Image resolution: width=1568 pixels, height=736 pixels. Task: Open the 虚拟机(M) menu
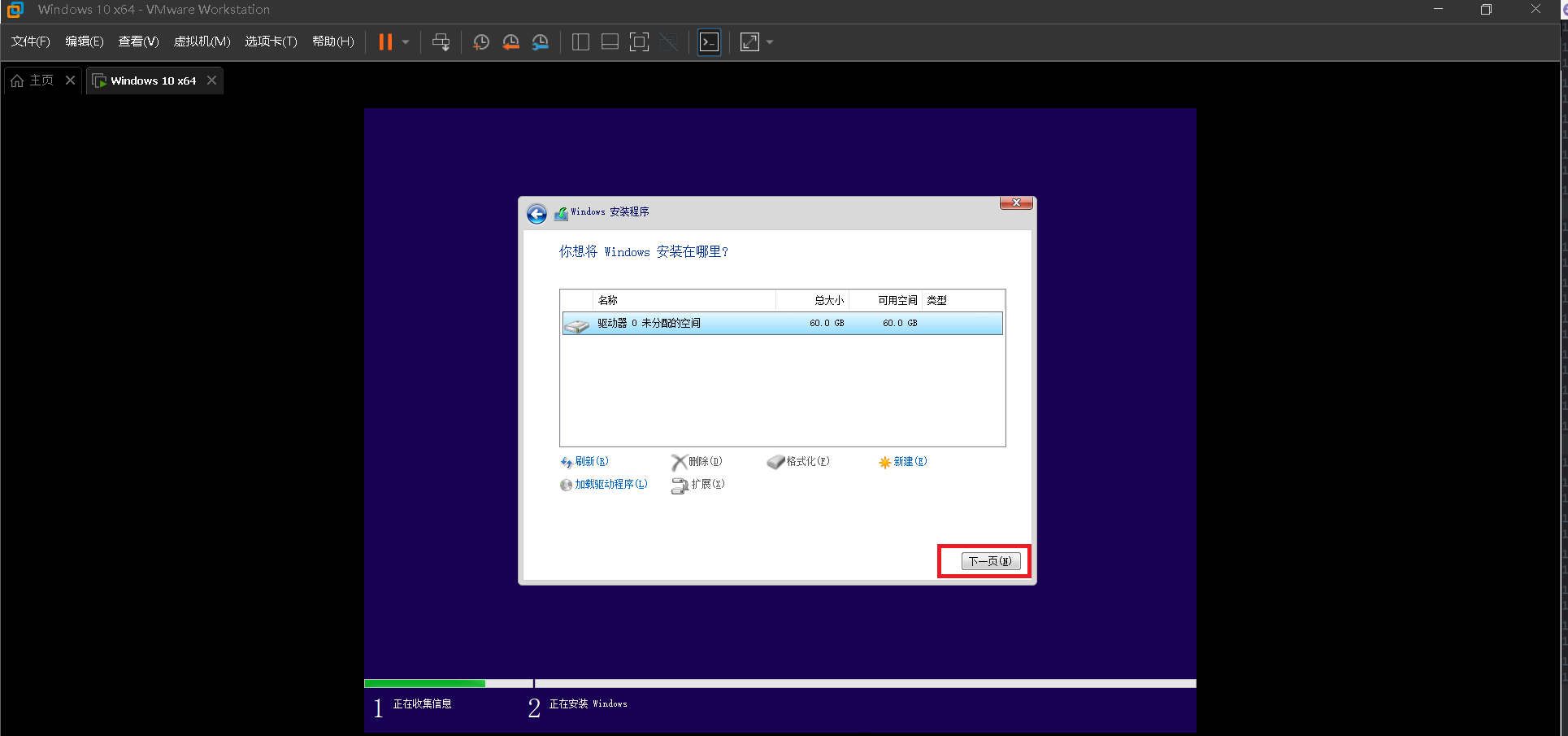coord(202,41)
